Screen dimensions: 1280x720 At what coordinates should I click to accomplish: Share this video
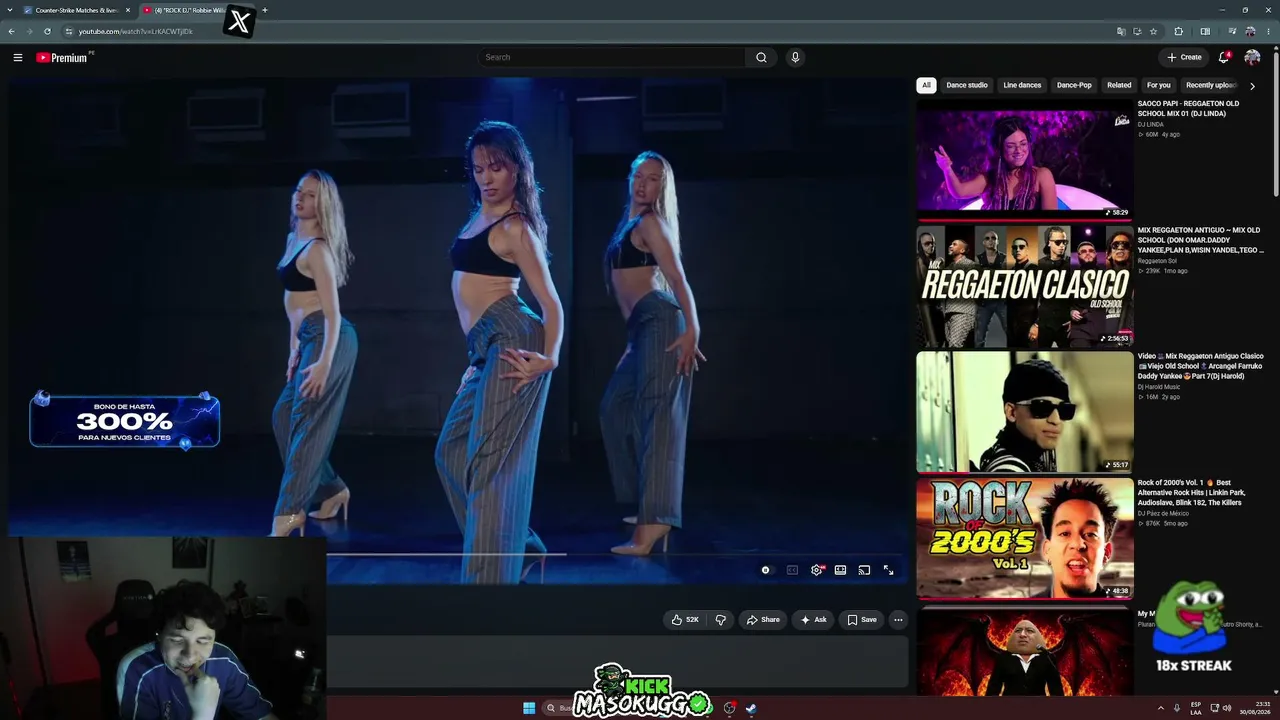point(763,620)
